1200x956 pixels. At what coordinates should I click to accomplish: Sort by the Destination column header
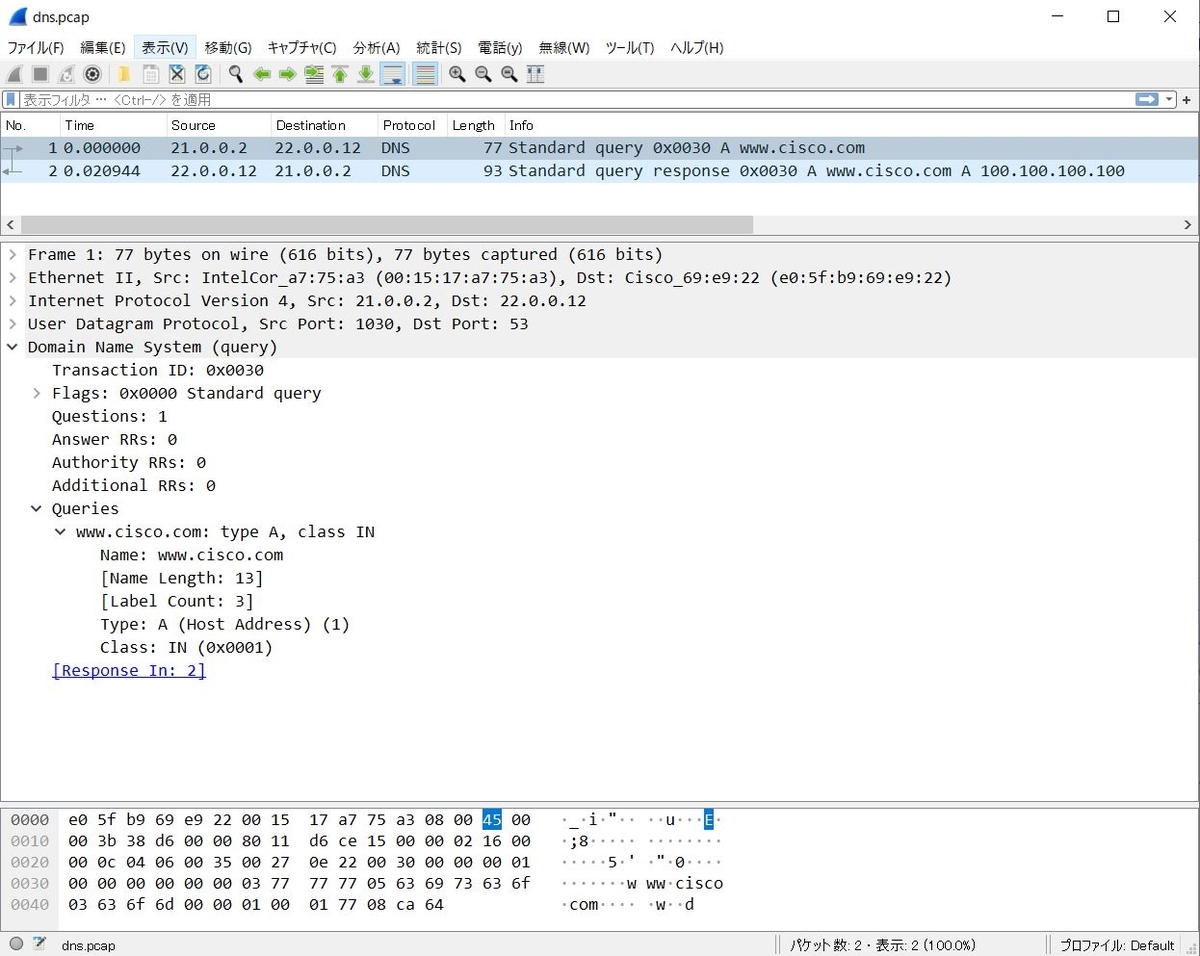point(325,125)
